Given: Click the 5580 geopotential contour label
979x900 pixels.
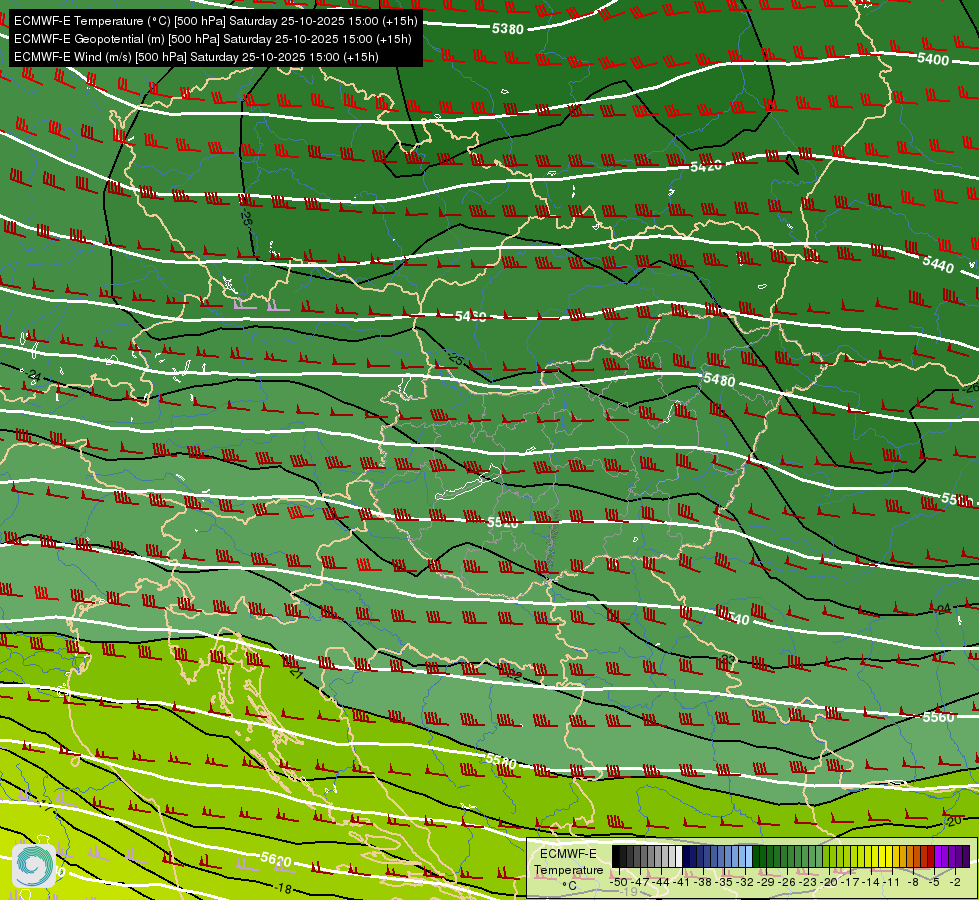Looking at the screenshot, I should click(501, 761).
